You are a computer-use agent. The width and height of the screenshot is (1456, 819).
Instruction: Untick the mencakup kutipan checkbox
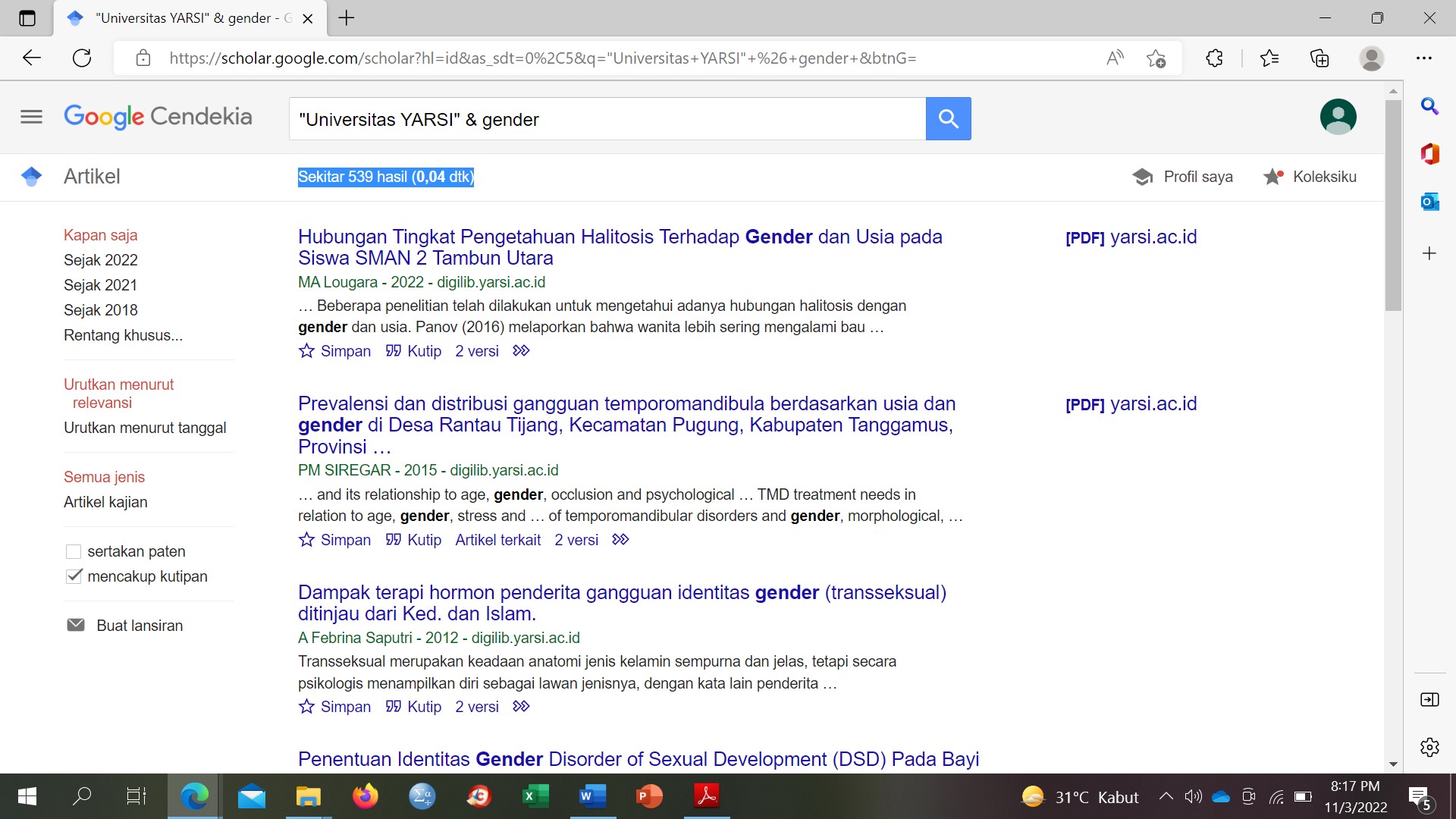[x=74, y=576]
